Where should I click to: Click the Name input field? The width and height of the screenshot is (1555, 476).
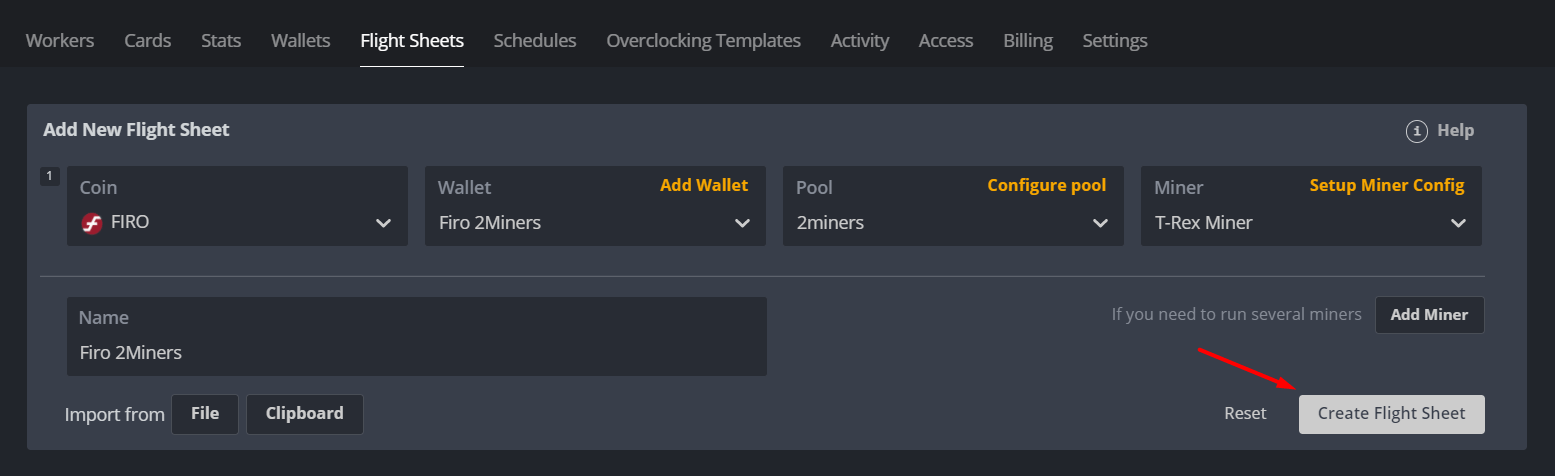click(x=416, y=352)
